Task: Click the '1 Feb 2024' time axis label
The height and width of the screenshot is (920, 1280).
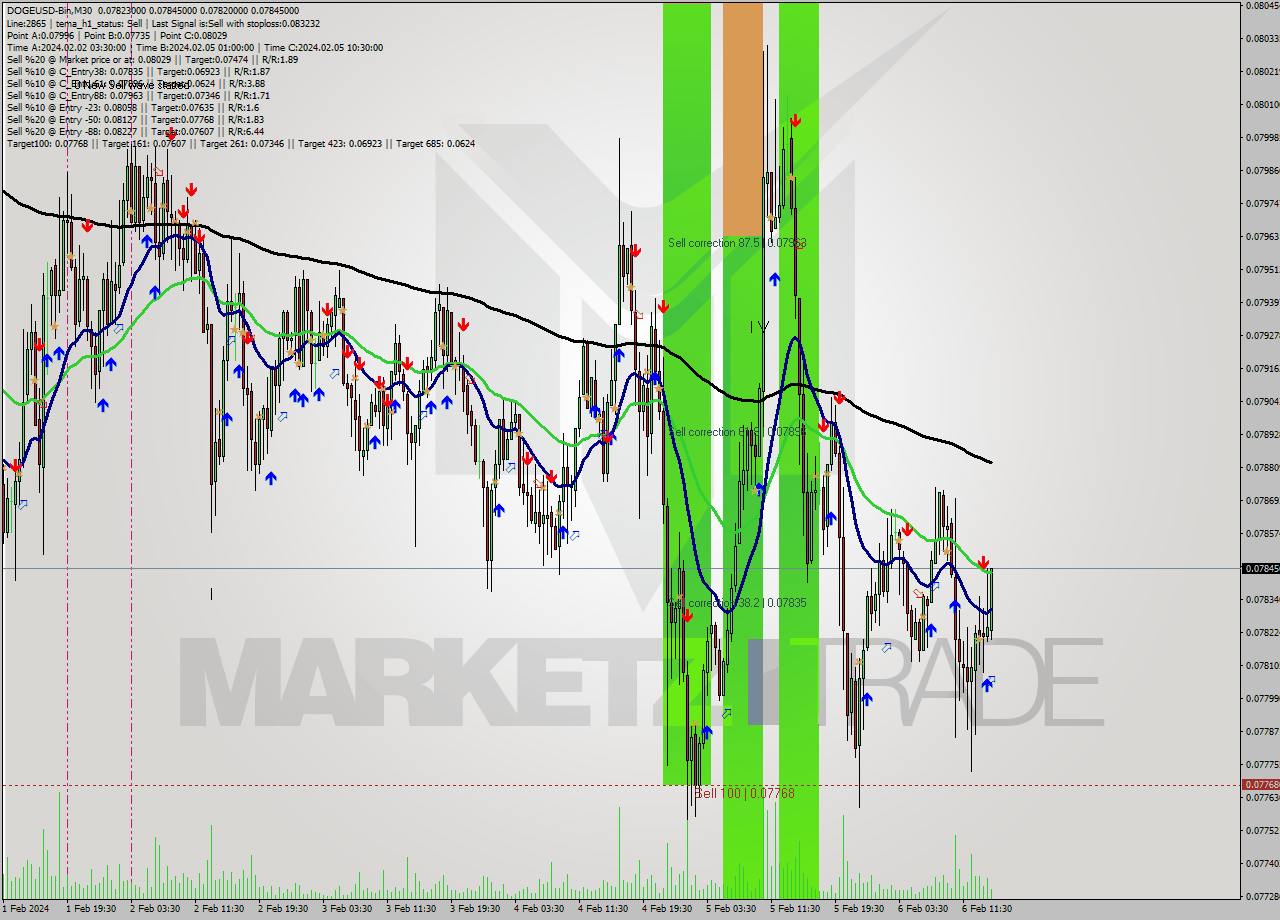Action: point(25,909)
